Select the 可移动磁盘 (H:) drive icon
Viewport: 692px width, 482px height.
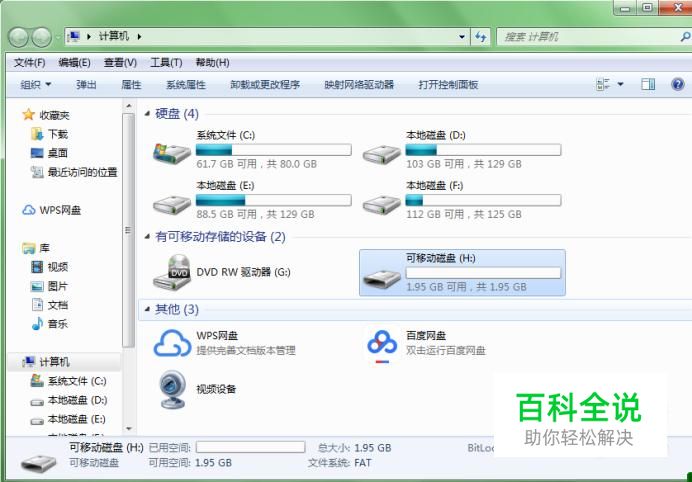(x=381, y=278)
